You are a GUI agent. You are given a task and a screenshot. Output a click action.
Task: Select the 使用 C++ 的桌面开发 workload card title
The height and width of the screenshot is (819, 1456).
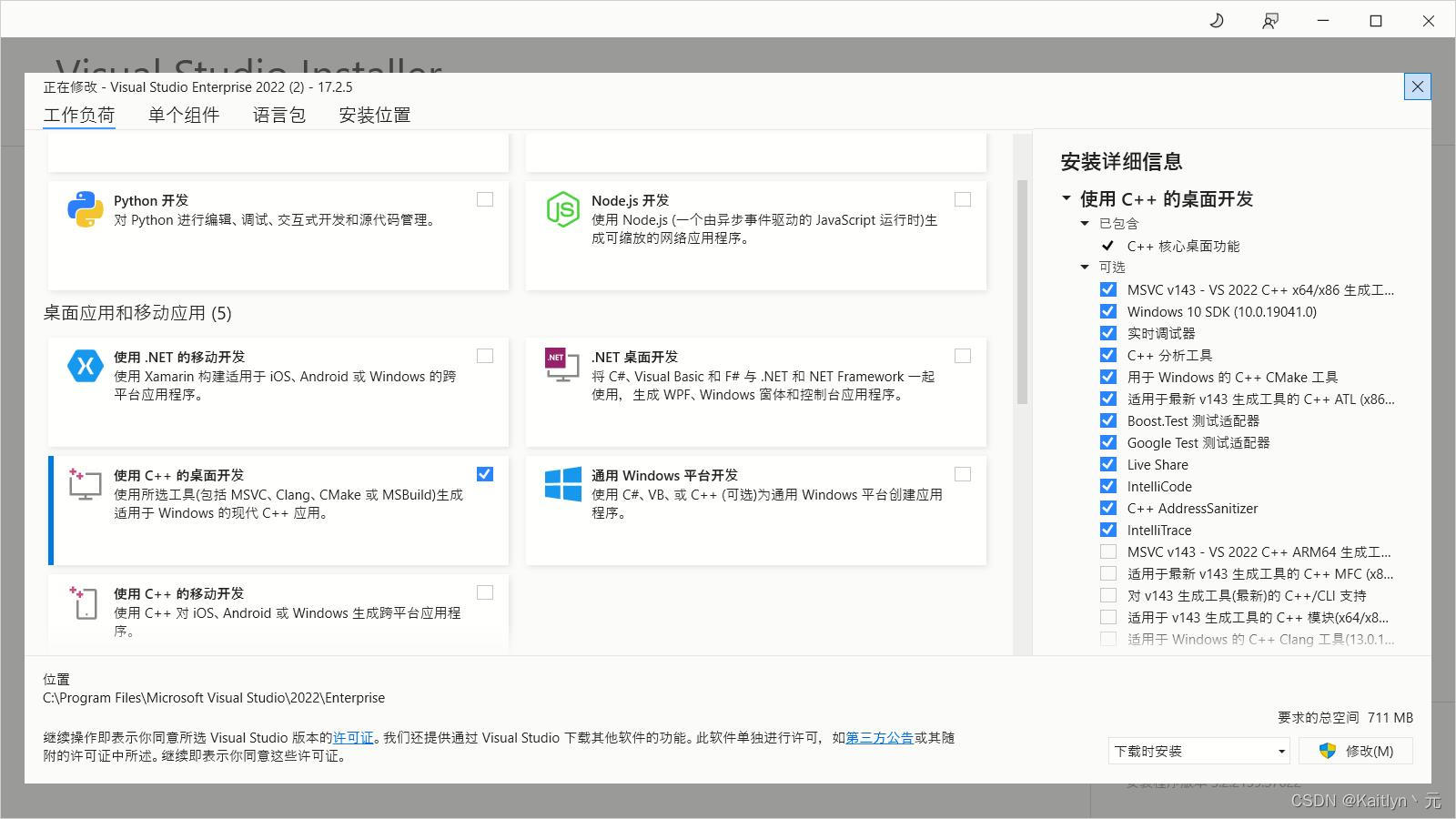point(178,475)
